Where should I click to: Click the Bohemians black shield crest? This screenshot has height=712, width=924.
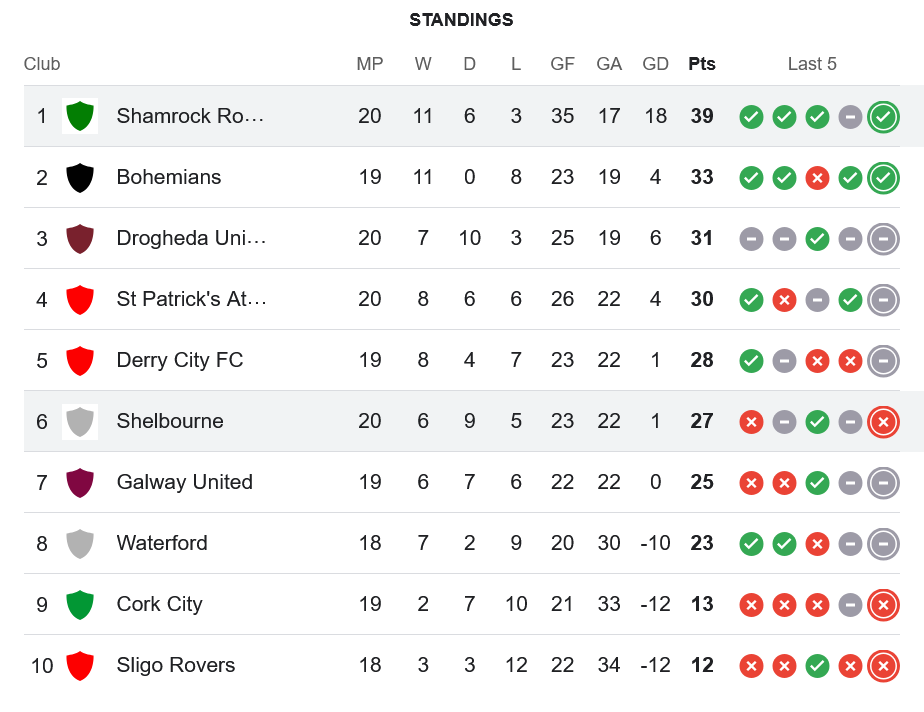79,177
